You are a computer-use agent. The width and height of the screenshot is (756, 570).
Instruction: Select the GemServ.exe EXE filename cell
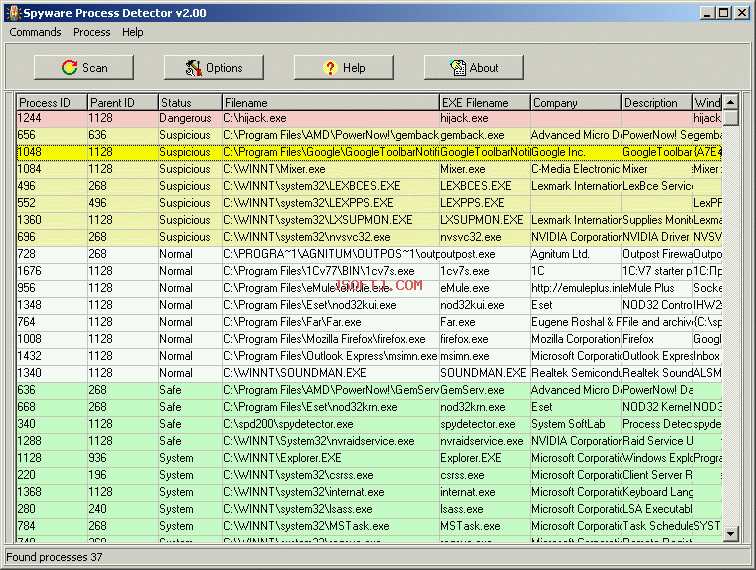(x=485, y=390)
